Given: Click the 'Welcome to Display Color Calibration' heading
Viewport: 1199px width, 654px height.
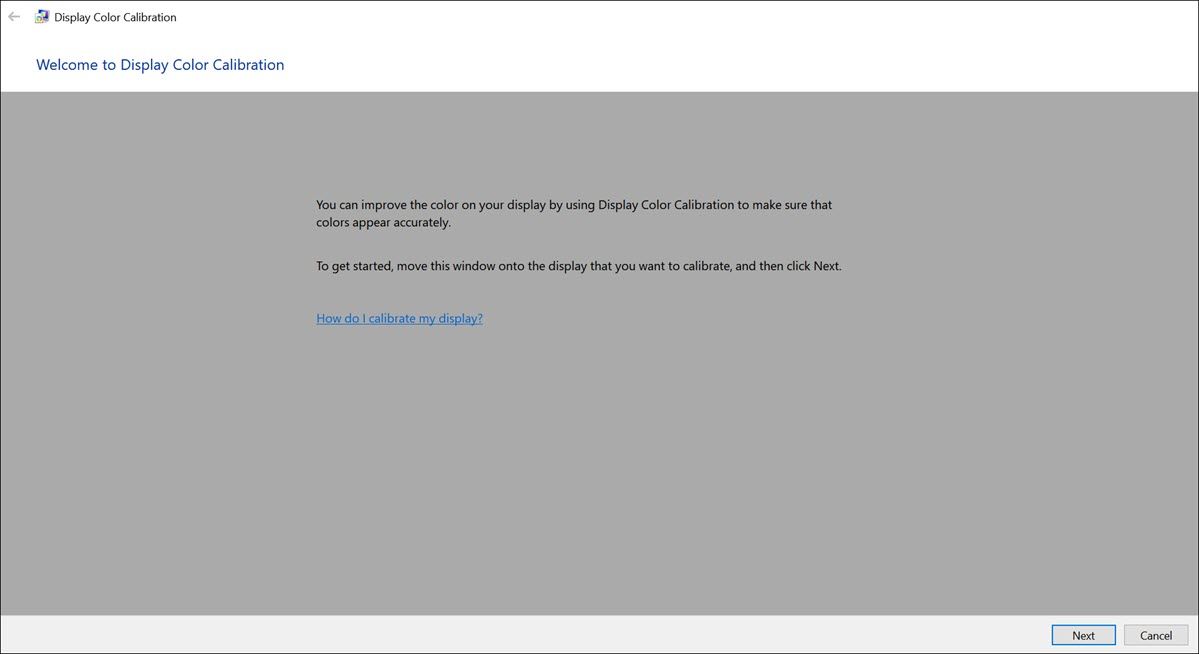Looking at the screenshot, I should click(x=159, y=64).
